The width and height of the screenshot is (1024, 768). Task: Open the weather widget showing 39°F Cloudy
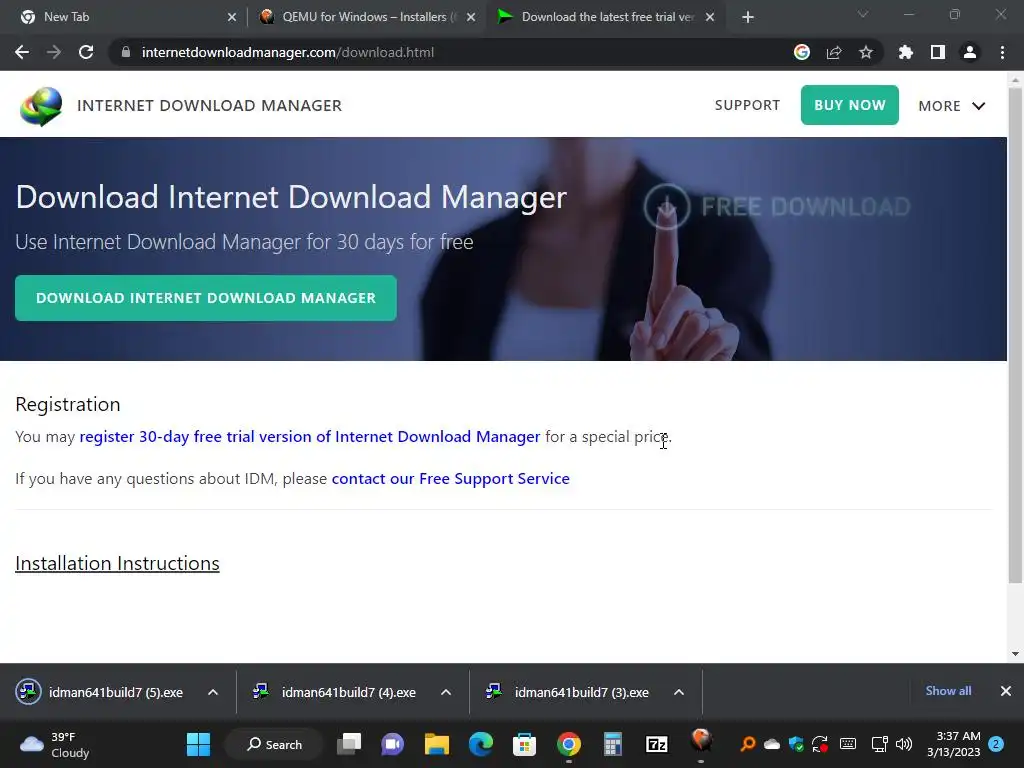pyautogui.click(x=55, y=744)
